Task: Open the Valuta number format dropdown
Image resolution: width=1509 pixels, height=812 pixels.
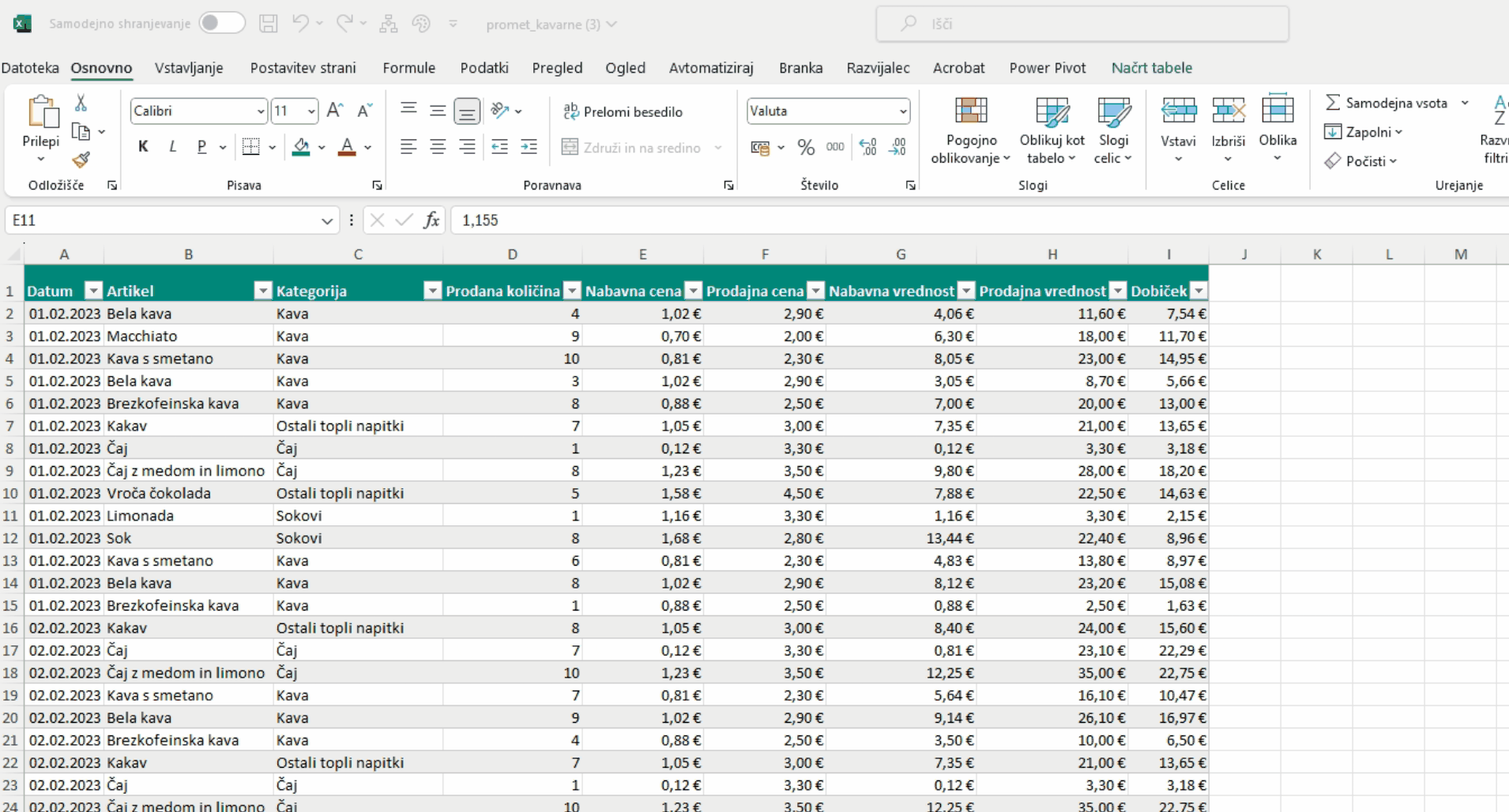Action: pyautogui.click(x=902, y=111)
